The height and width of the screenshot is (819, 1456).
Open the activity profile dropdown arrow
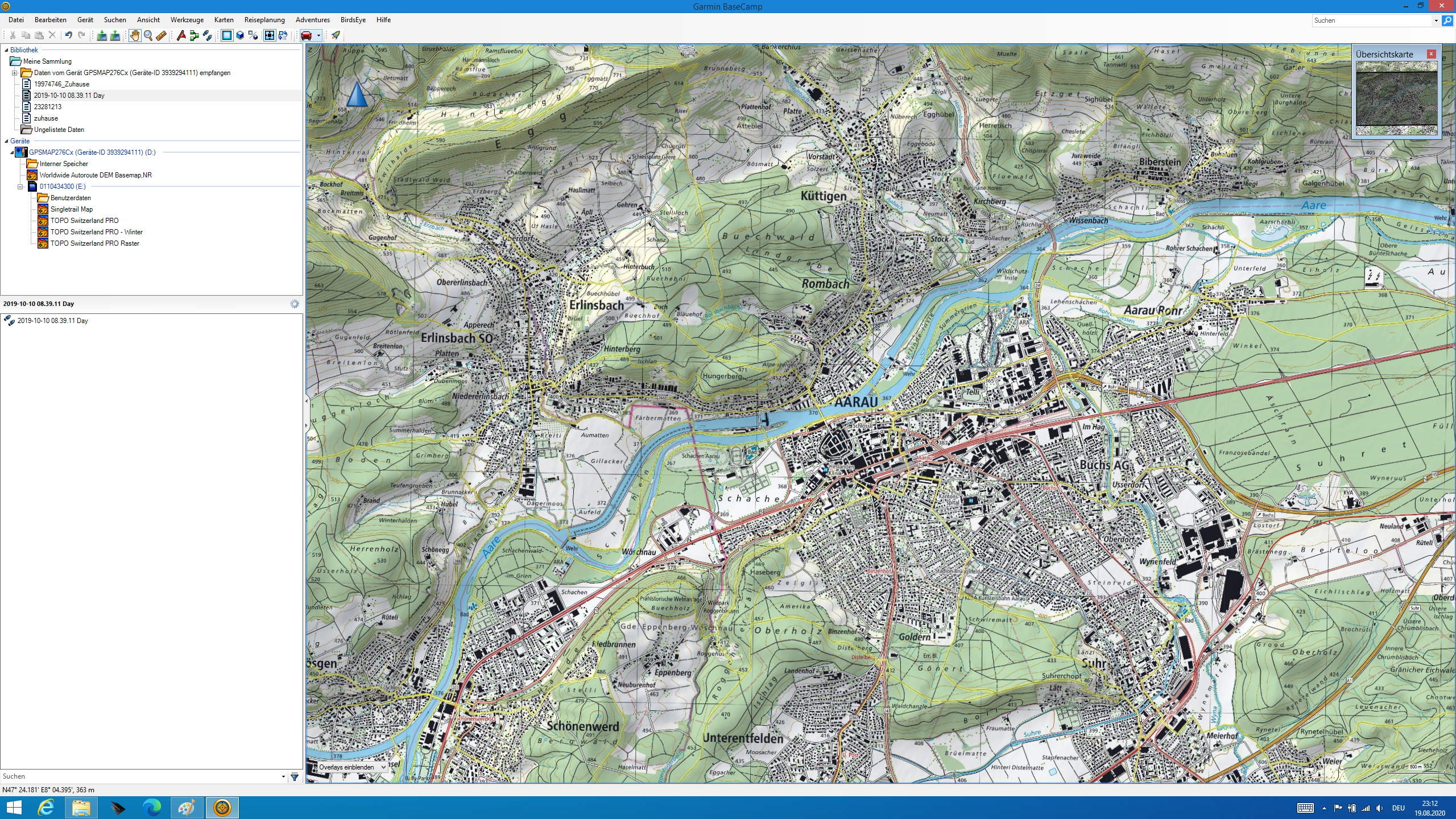click(318, 35)
